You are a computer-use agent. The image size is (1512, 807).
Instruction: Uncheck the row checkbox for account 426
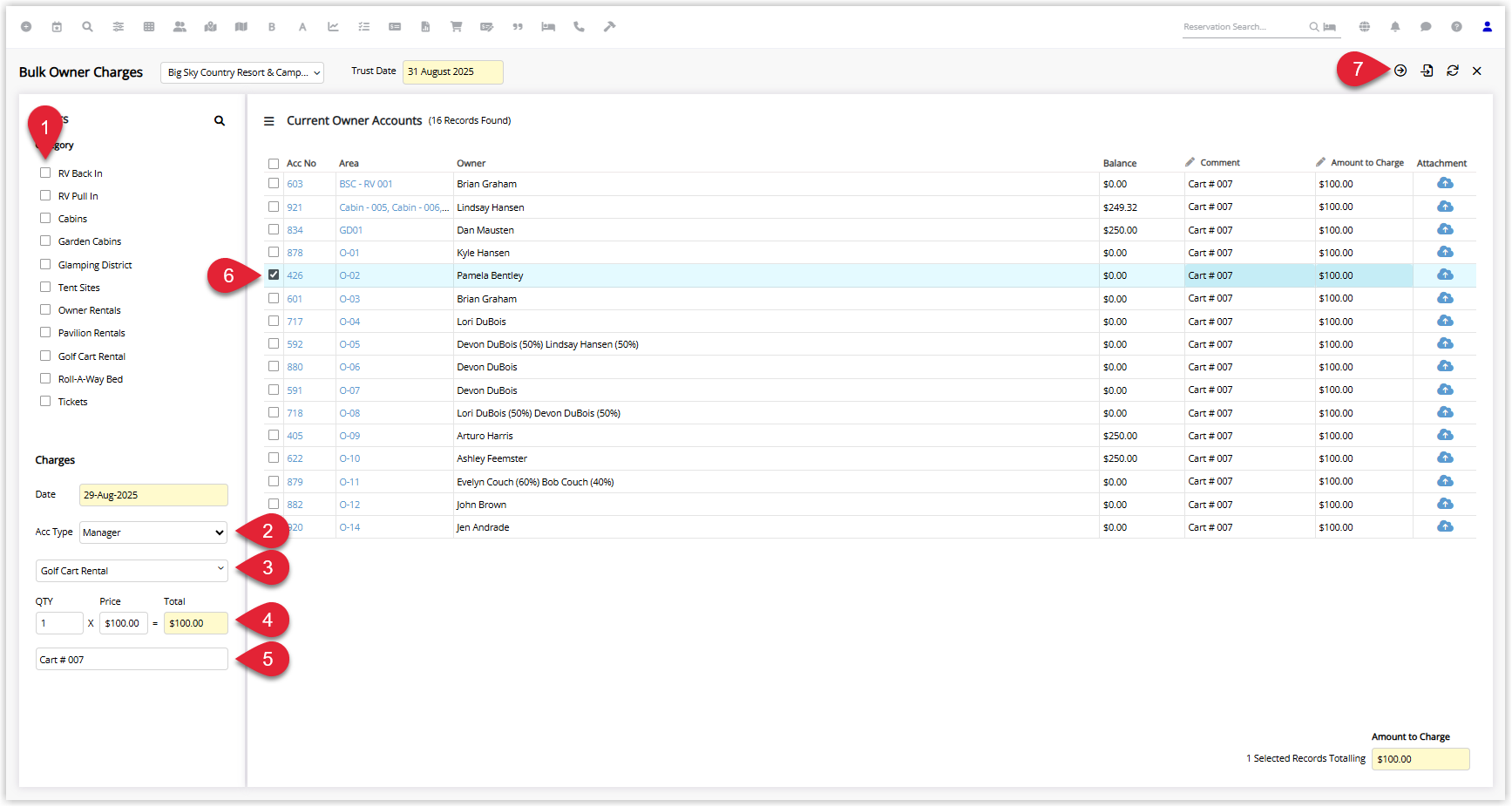[274, 275]
